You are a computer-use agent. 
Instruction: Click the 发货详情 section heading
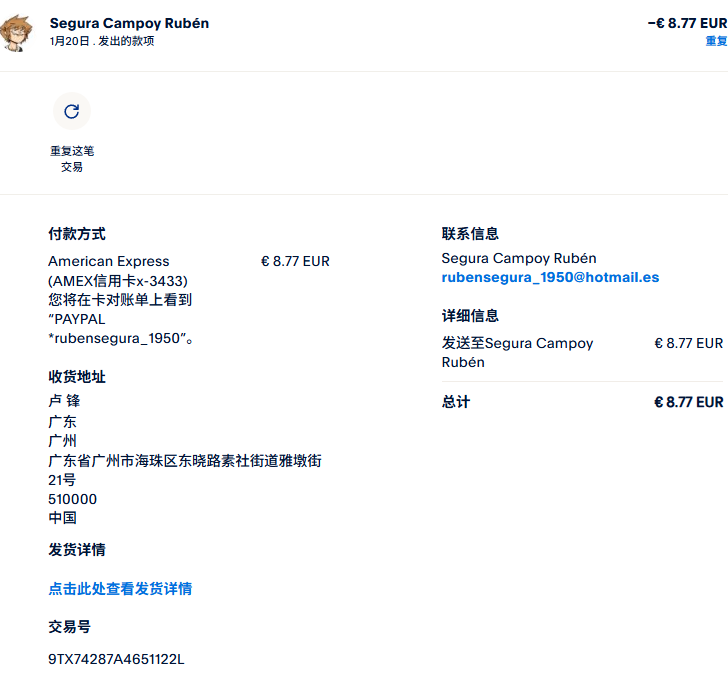click(77, 550)
